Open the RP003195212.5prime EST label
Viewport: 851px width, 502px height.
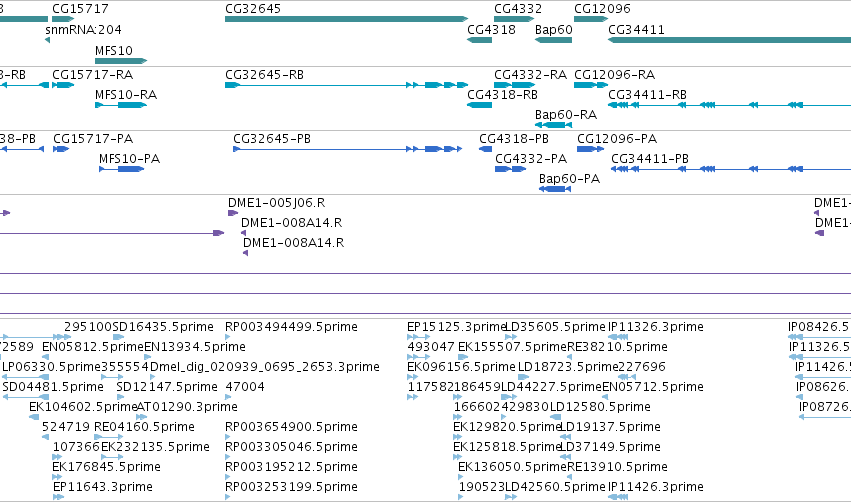pos(291,467)
